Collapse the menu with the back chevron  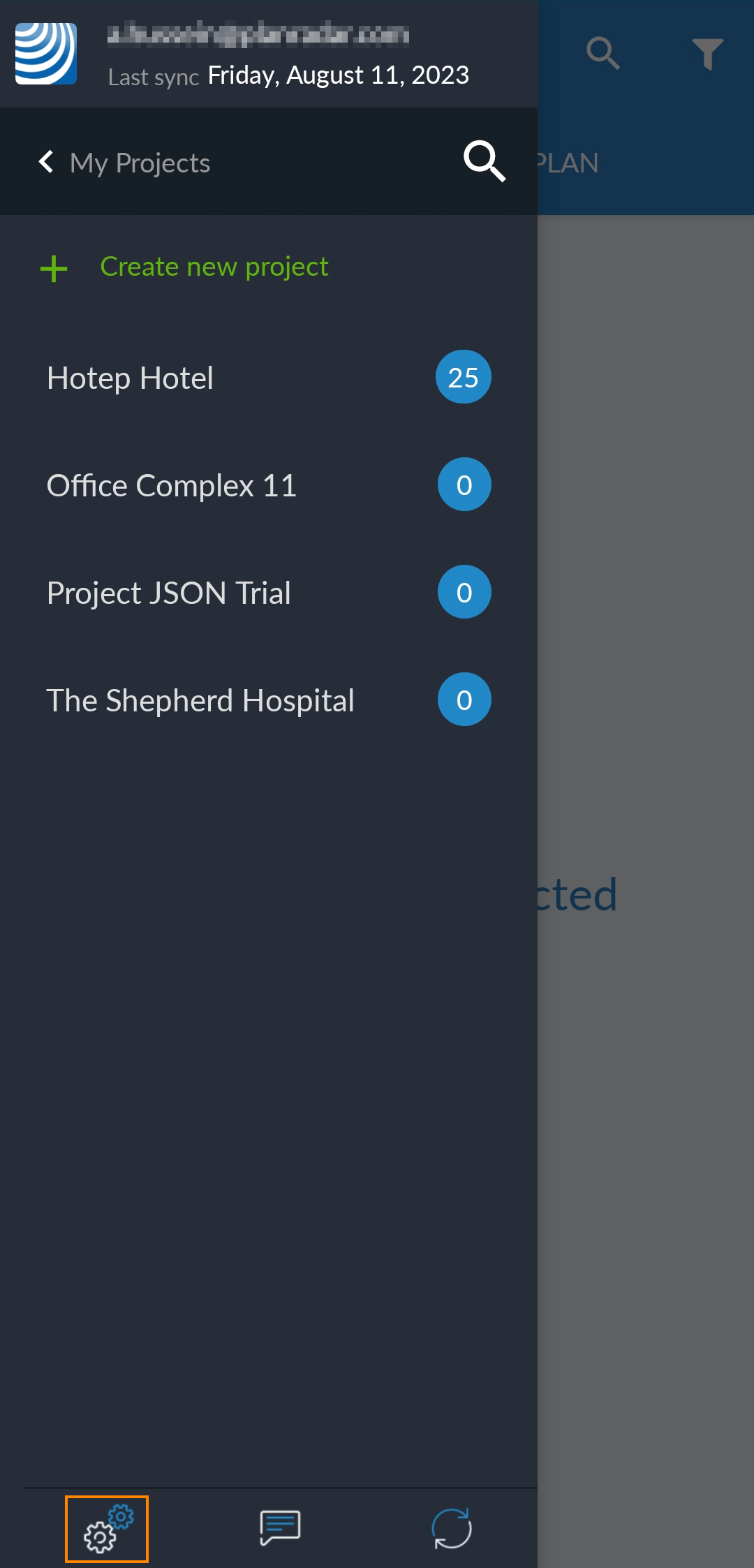46,162
